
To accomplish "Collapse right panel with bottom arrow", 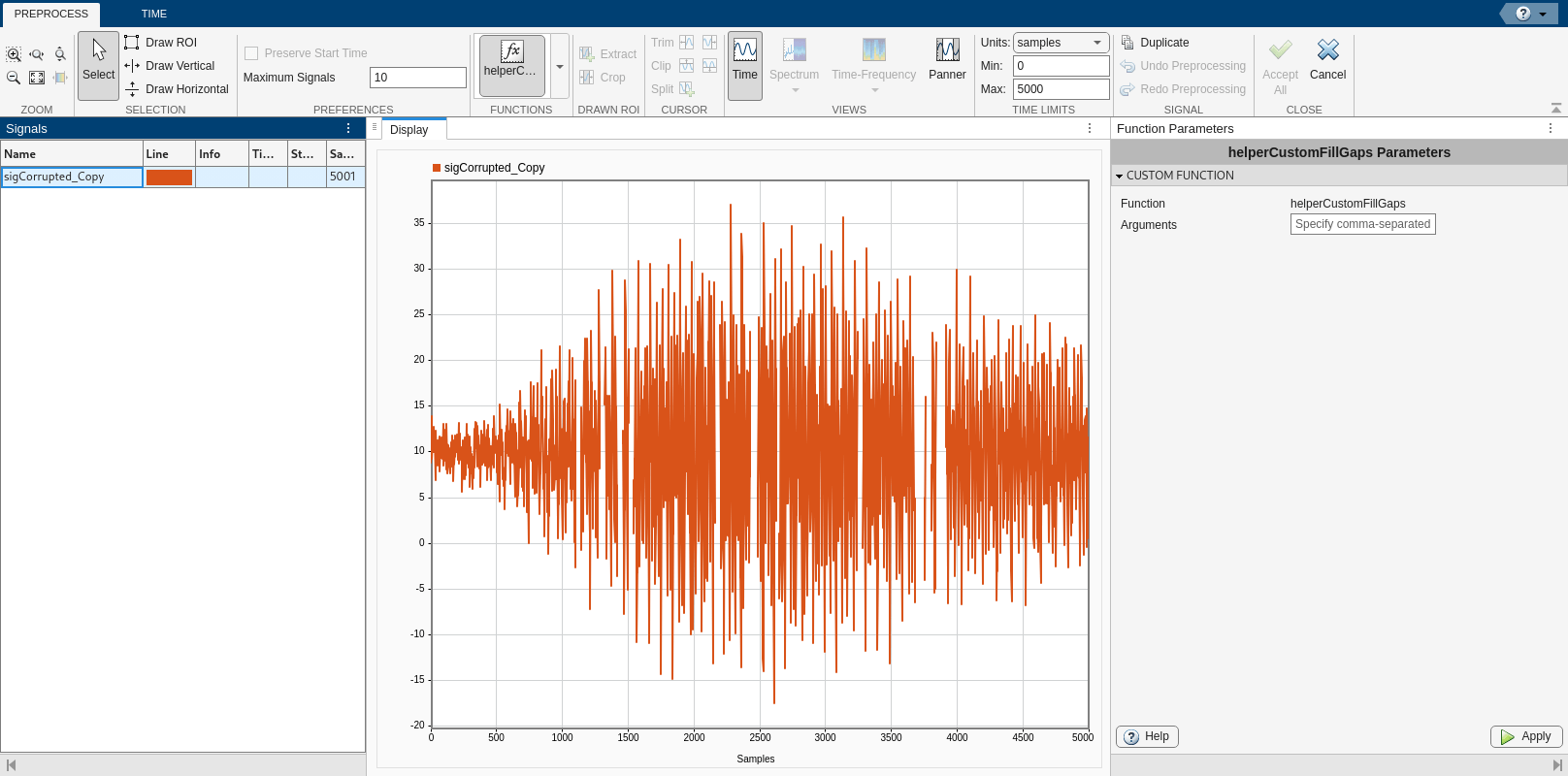I will pyautogui.click(x=1557, y=765).
